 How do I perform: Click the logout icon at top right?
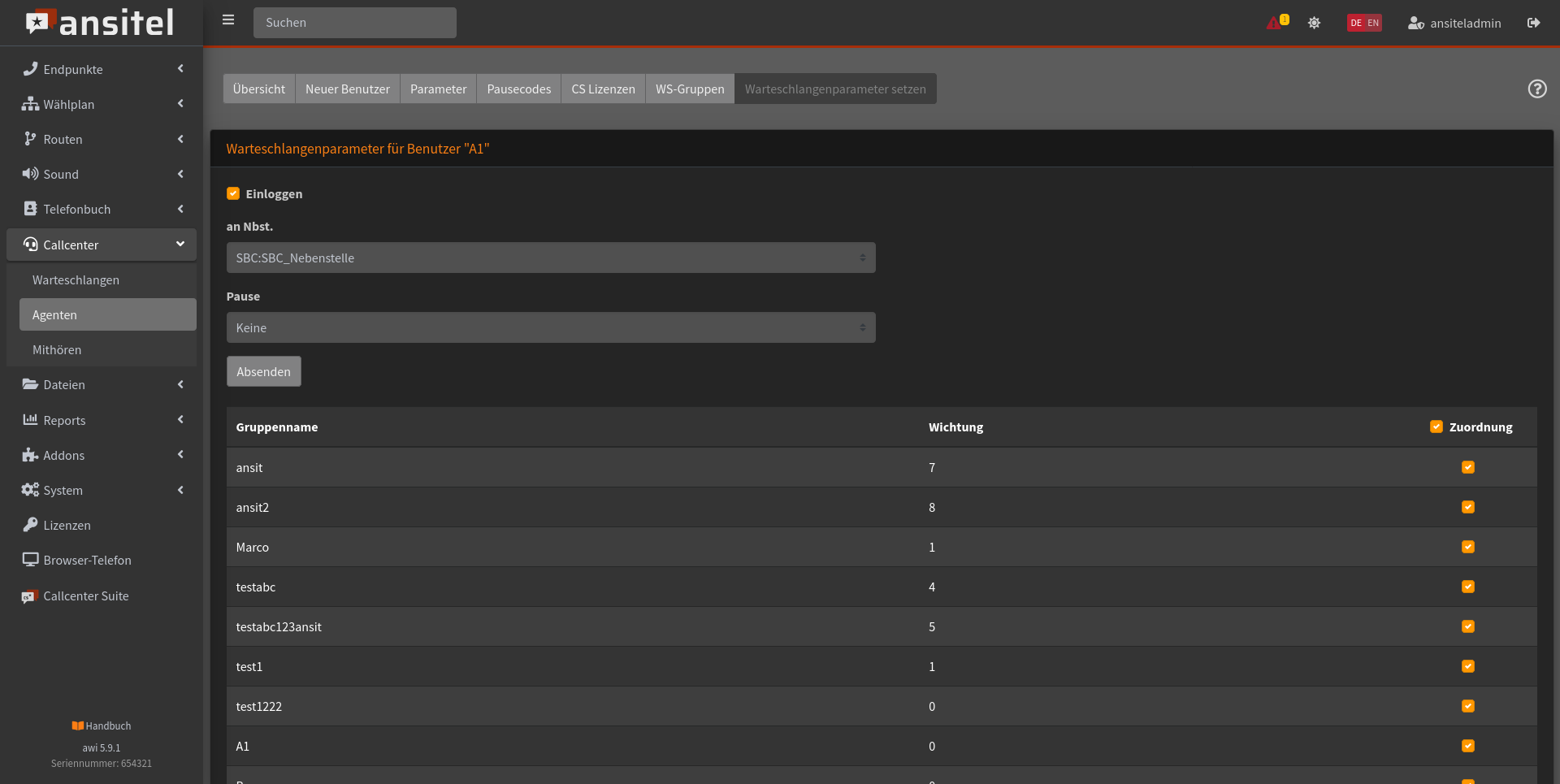pyautogui.click(x=1533, y=23)
